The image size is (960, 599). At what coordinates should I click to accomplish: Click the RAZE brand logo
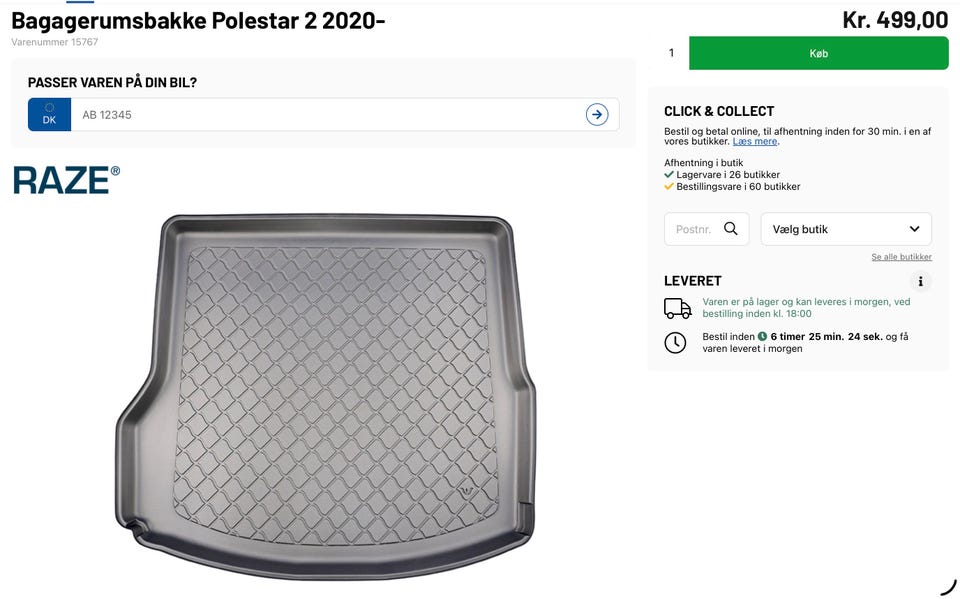pyautogui.click(x=66, y=180)
